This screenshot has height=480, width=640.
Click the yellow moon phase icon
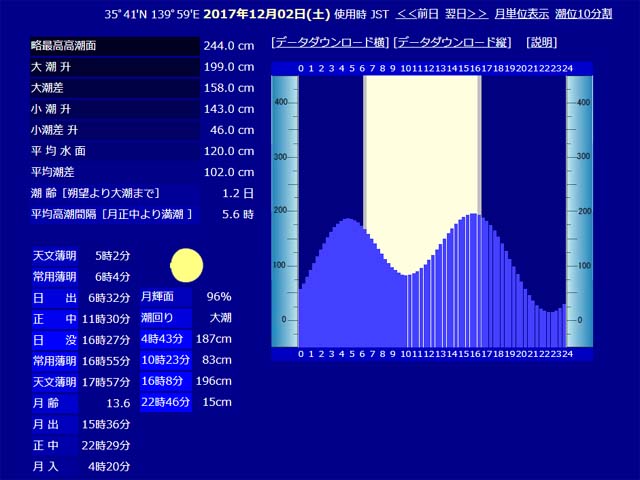click(187, 265)
